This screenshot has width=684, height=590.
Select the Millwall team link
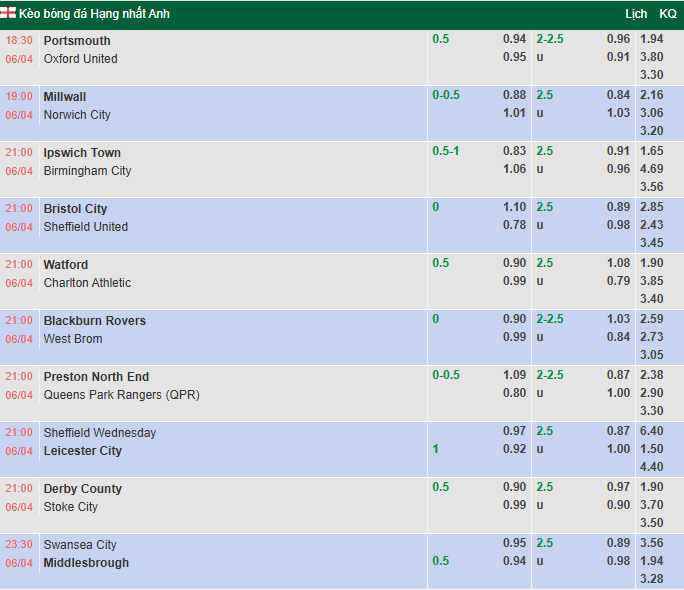(65, 97)
